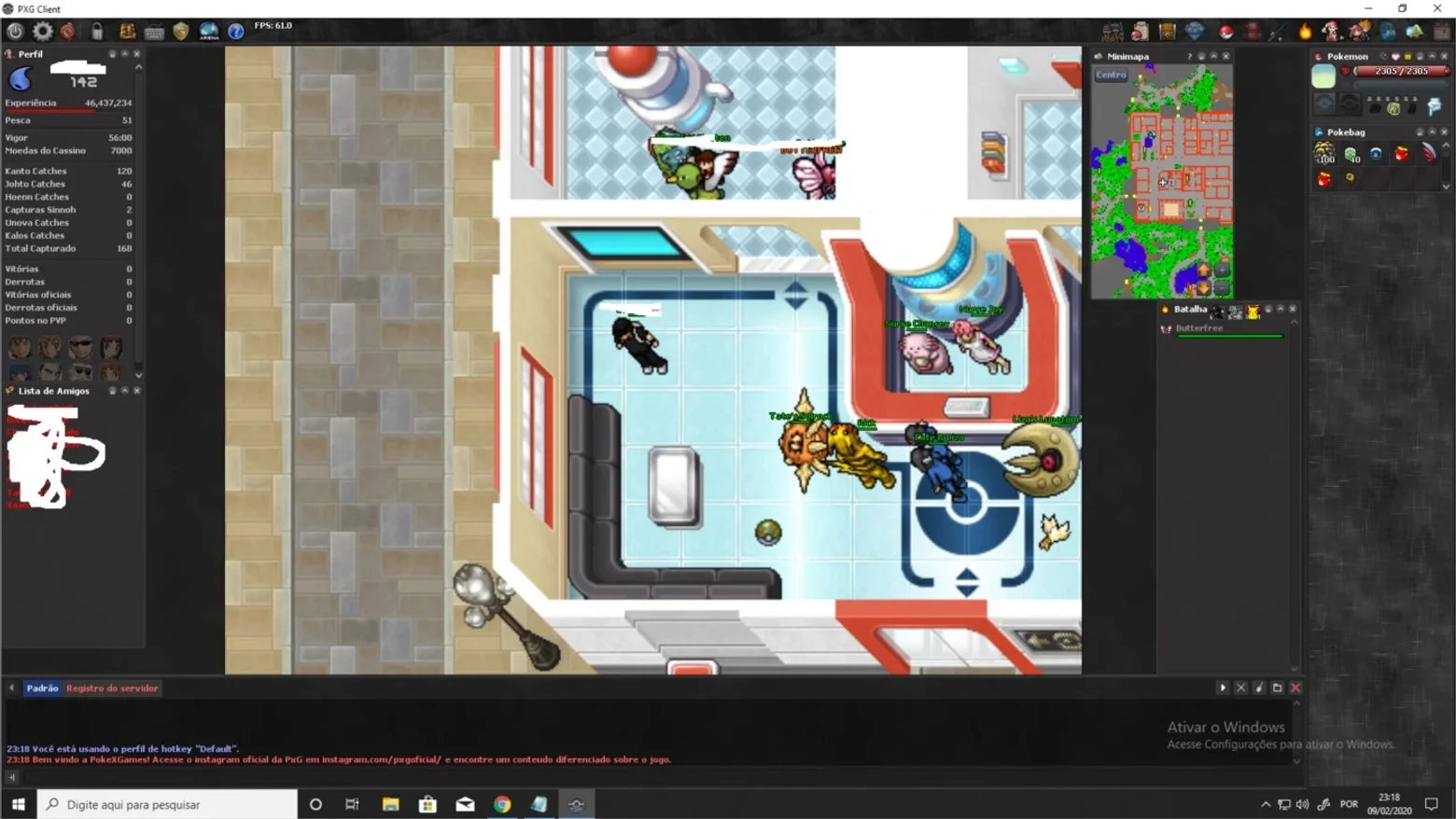Open the settings gear icon
Screen dimensions: 1456x819
(43, 31)
